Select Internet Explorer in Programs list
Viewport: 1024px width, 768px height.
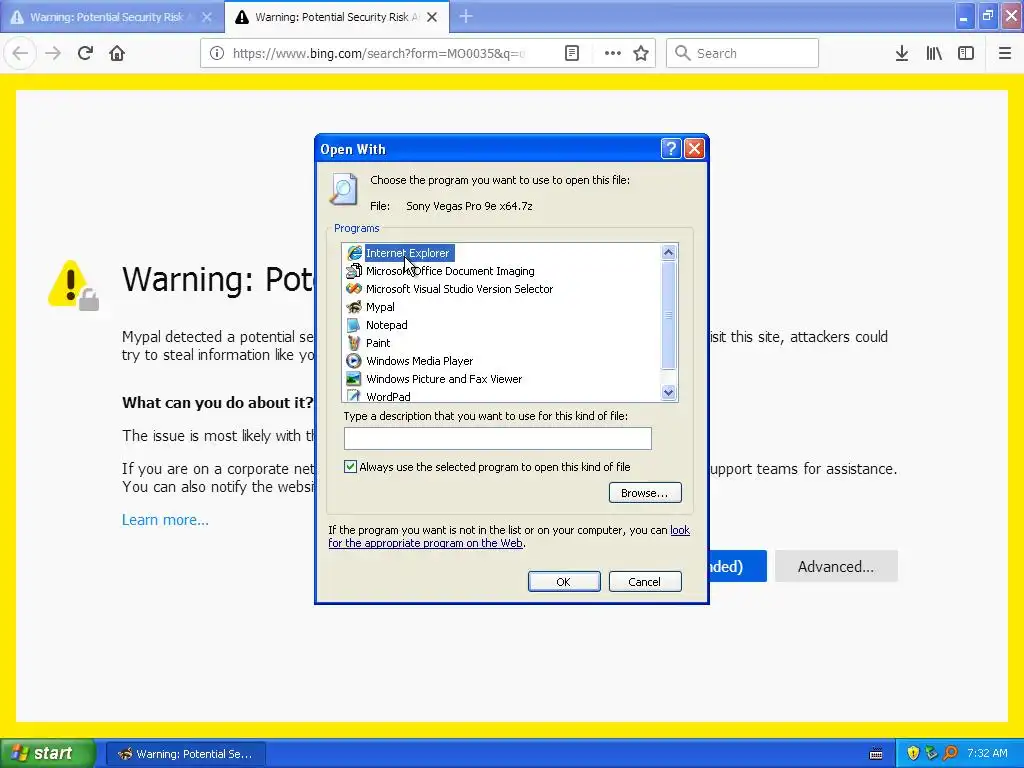(x=408, y=253)
